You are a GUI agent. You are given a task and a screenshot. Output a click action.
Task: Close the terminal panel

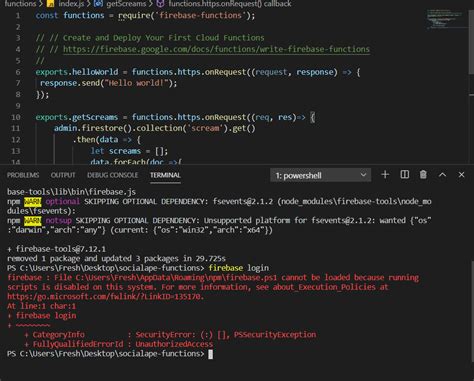pyautogui.click(x=461, y=175)
